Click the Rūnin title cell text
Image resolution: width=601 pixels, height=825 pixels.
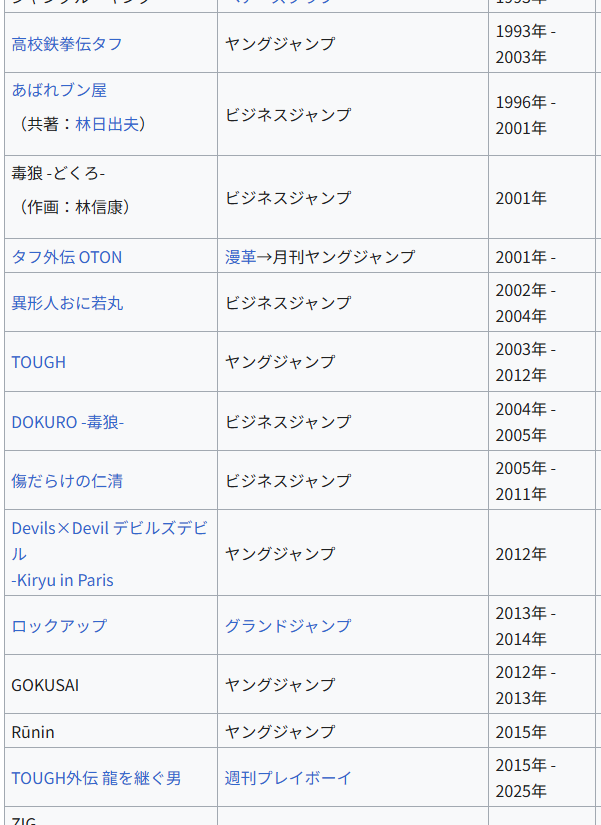pyautogui.click(x=33, y=732)
